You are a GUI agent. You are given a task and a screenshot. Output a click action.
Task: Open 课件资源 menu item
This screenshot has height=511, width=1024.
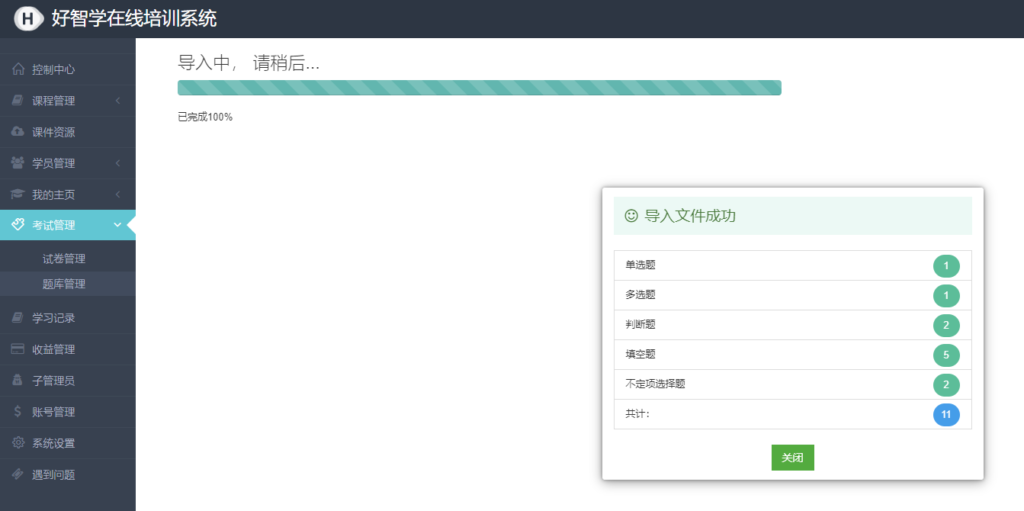point(68,132)
